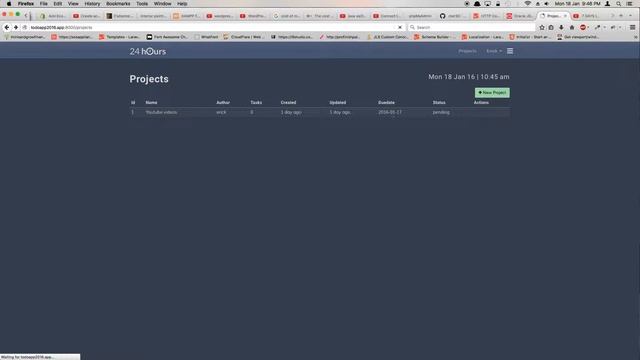This screenshot has width=640, height=360.
Task: Go to Firefox Home icon
Action: [x=572, y=27]
